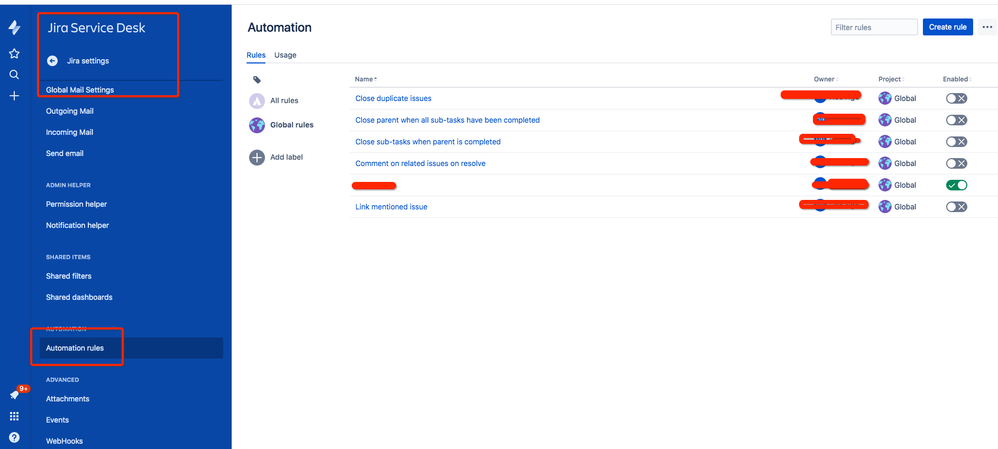Open the app switcher grid icon
Screen dimensions: 998x449
(x=14, y=417)
